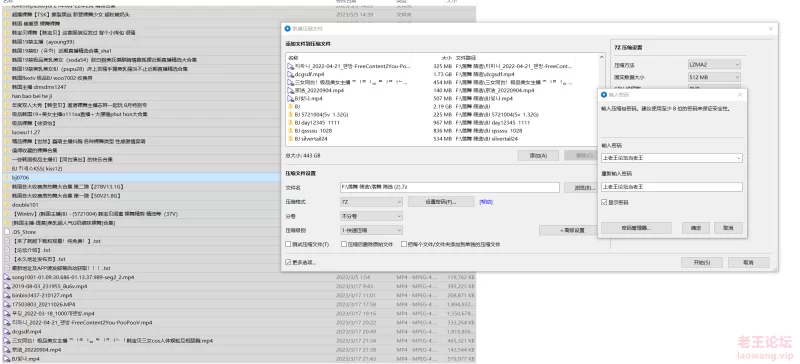Select the BJ silvertail24 folder icon in list
The height and width of the screenshot is (364, 800).
point(291,139)
